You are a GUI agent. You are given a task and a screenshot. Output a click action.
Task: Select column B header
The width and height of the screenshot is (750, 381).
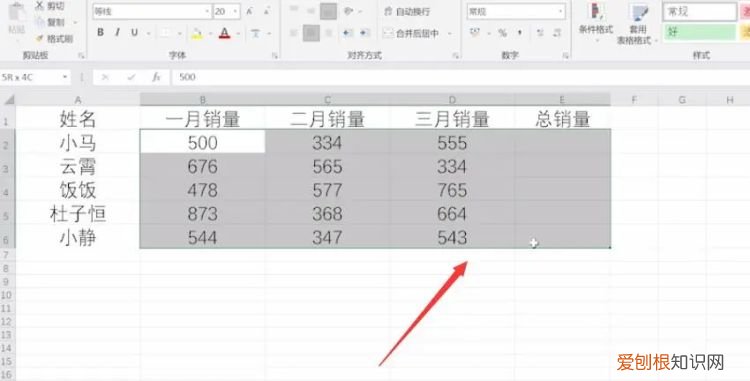202,100
